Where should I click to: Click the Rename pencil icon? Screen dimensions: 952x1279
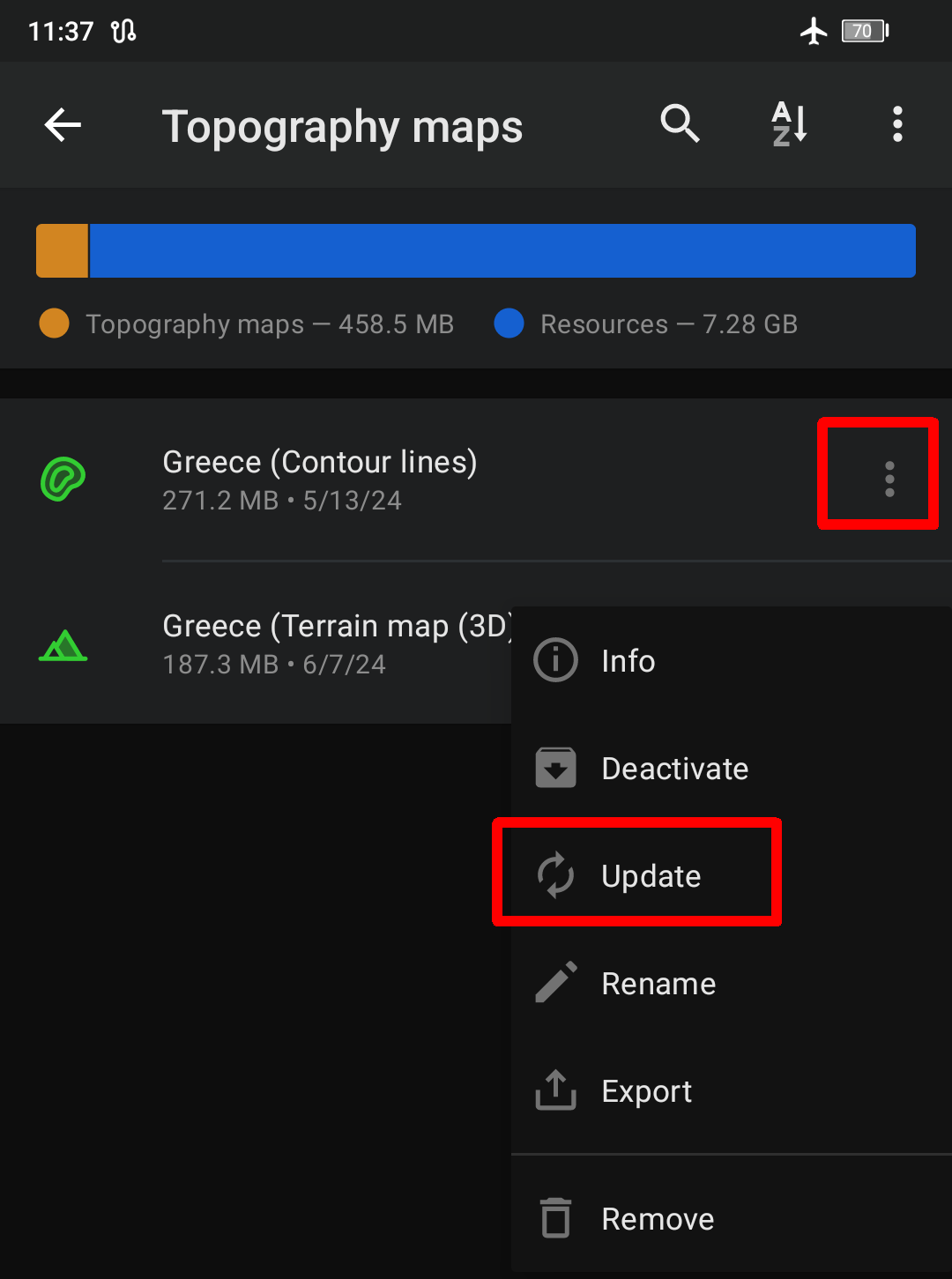coord(556,982)
